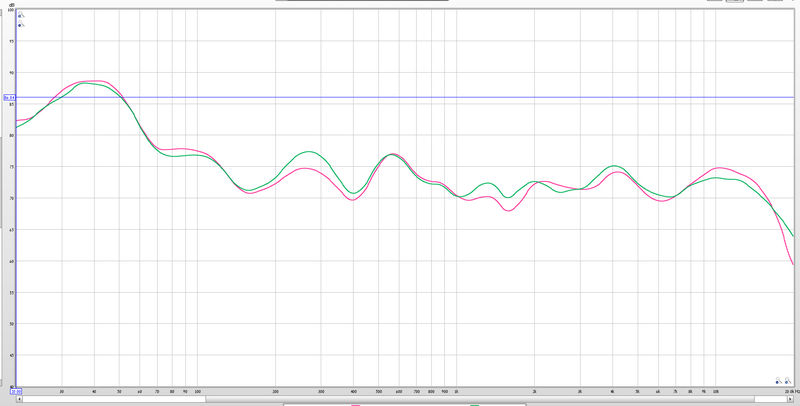Click the horizontal scrollbar right arrow

pos(790,399)
